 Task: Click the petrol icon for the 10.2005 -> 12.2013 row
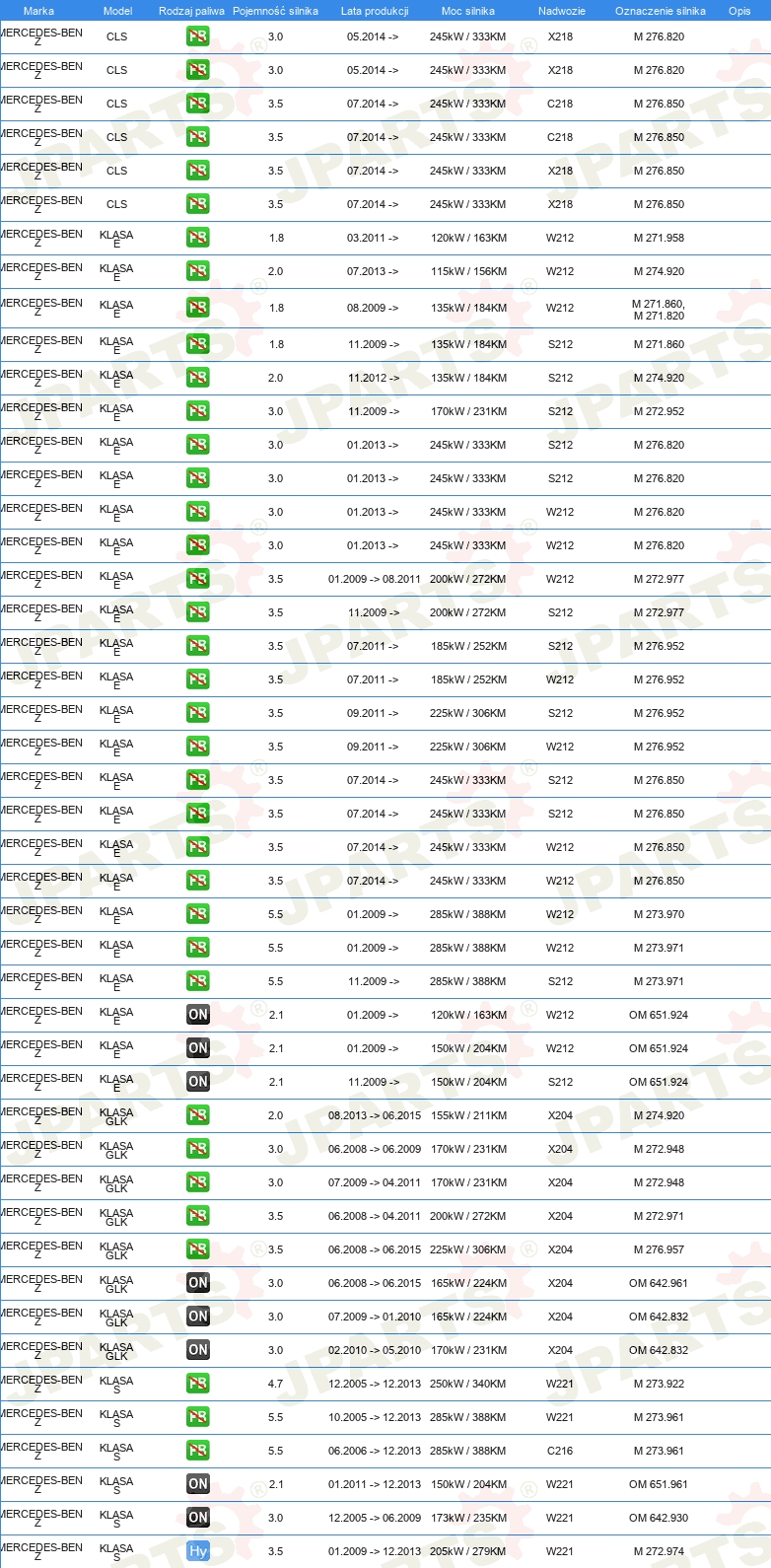pos(198,1417)
